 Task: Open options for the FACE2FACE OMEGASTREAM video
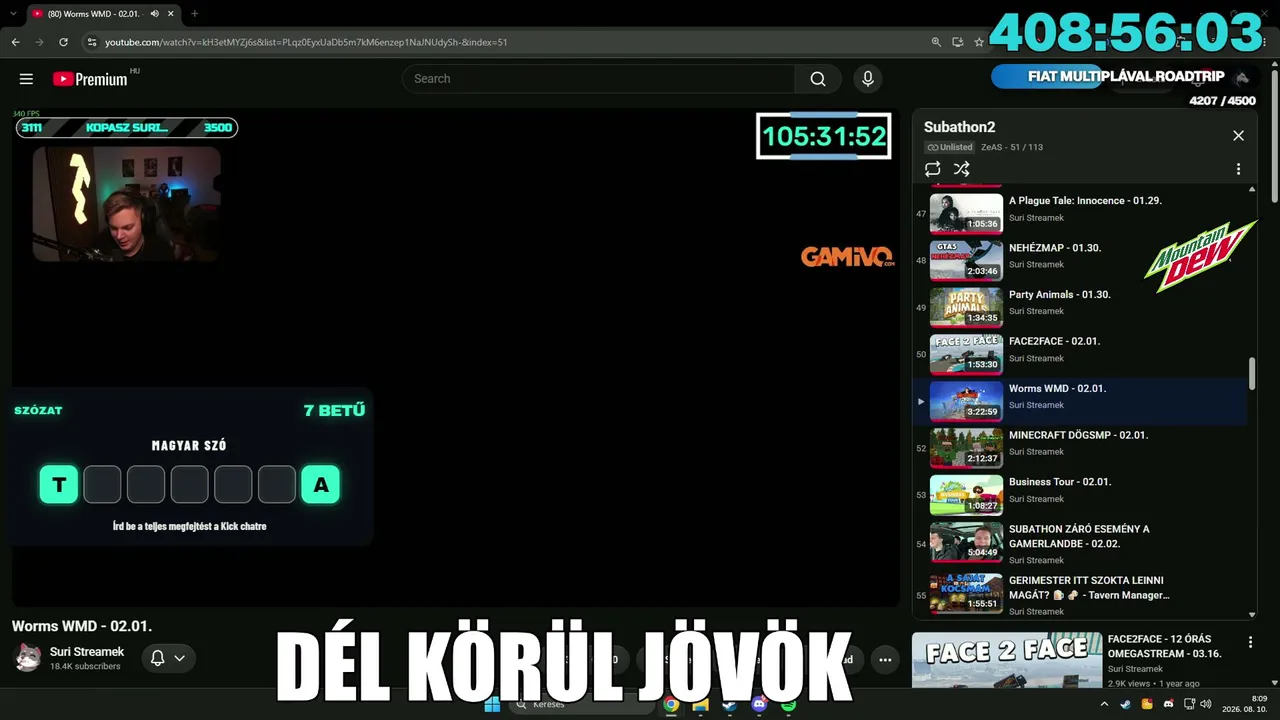coord(1250,642)
